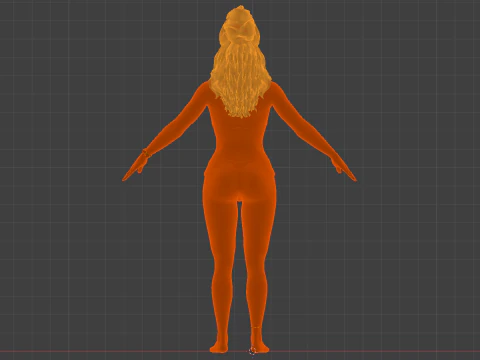Click the 3D cursor near the feet
480x360 pixels.
pyautogui.click(x=252, y=350)
